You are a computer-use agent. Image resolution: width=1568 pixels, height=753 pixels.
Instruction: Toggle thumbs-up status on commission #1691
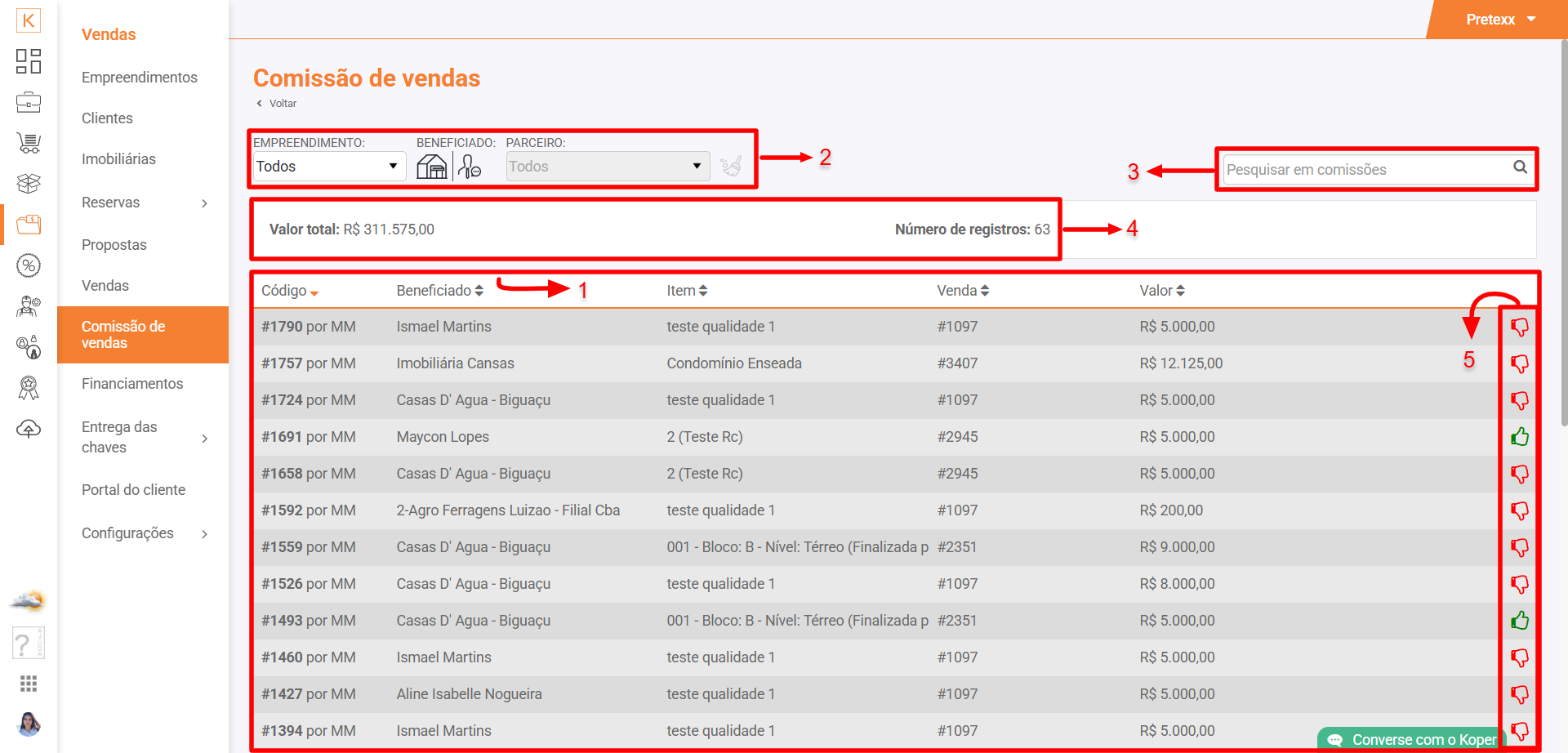point(1519,437)
